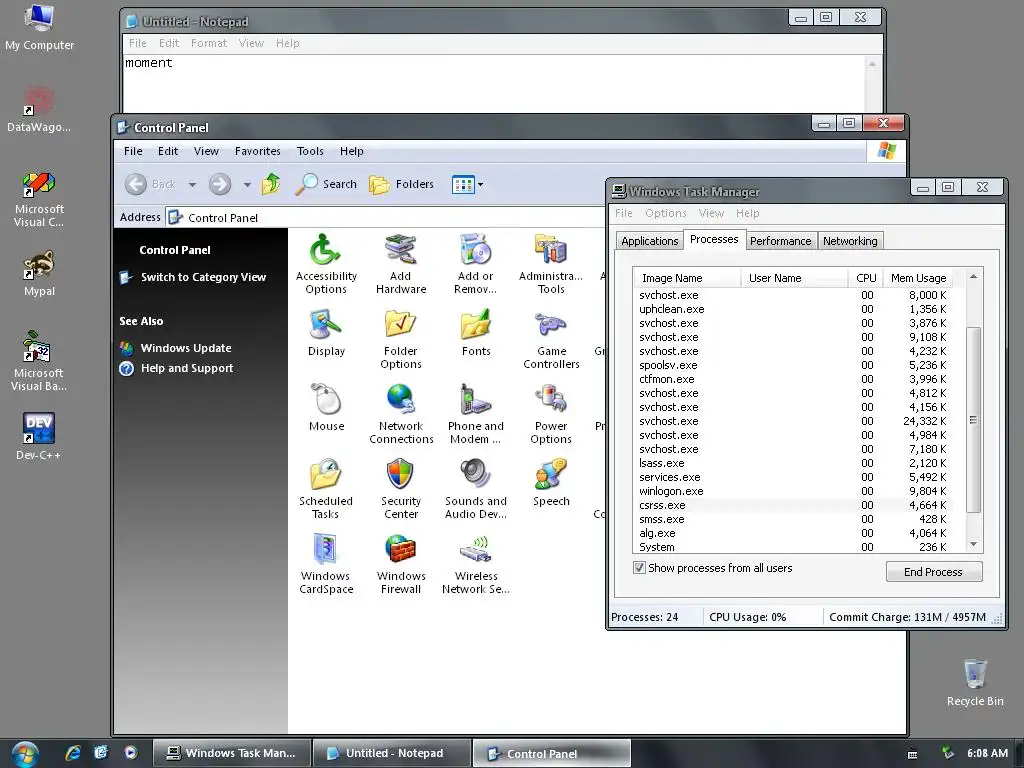The height and width of the screenshot is (768, 1024).
Task: Open the Speech settings icon
Action: (x=551, y=483)
